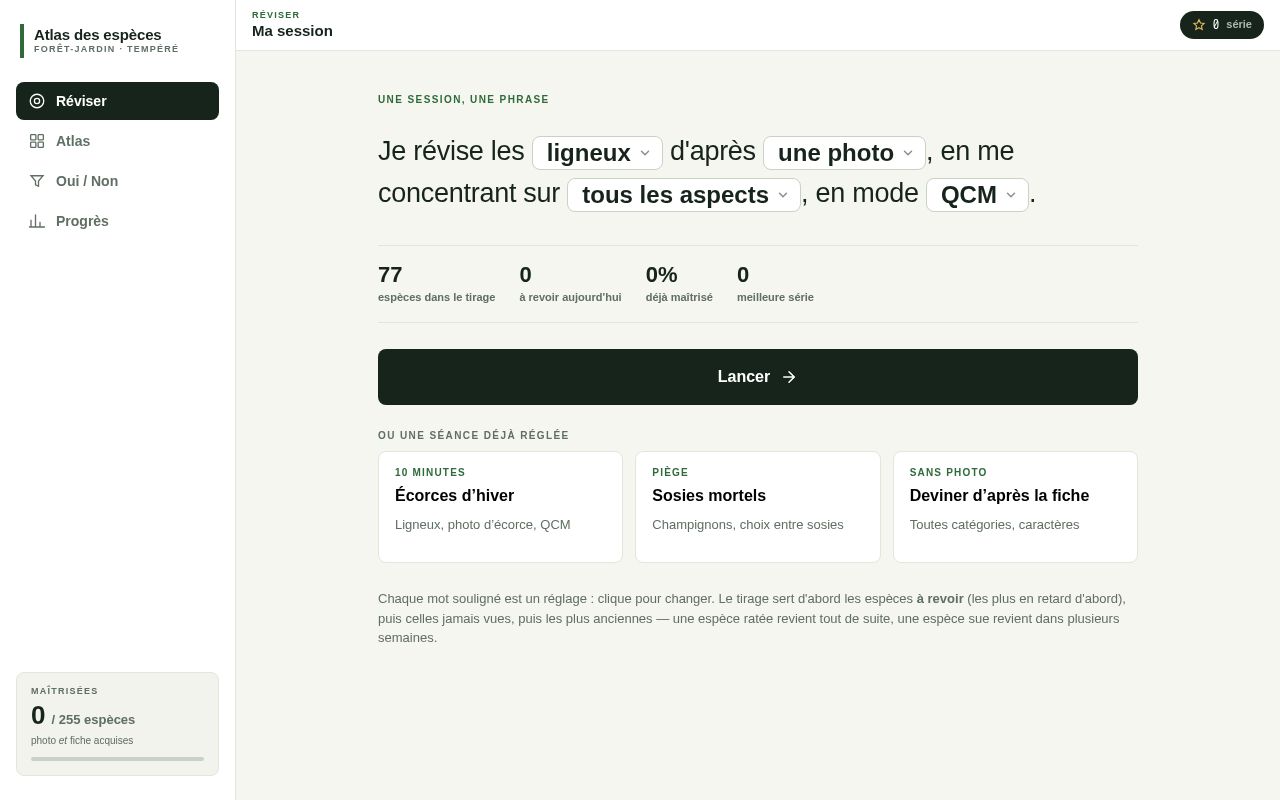Click 'OU UNE SÉANCE DÉJÀ RÉGLÉE' heading

[x=474, y=436]
